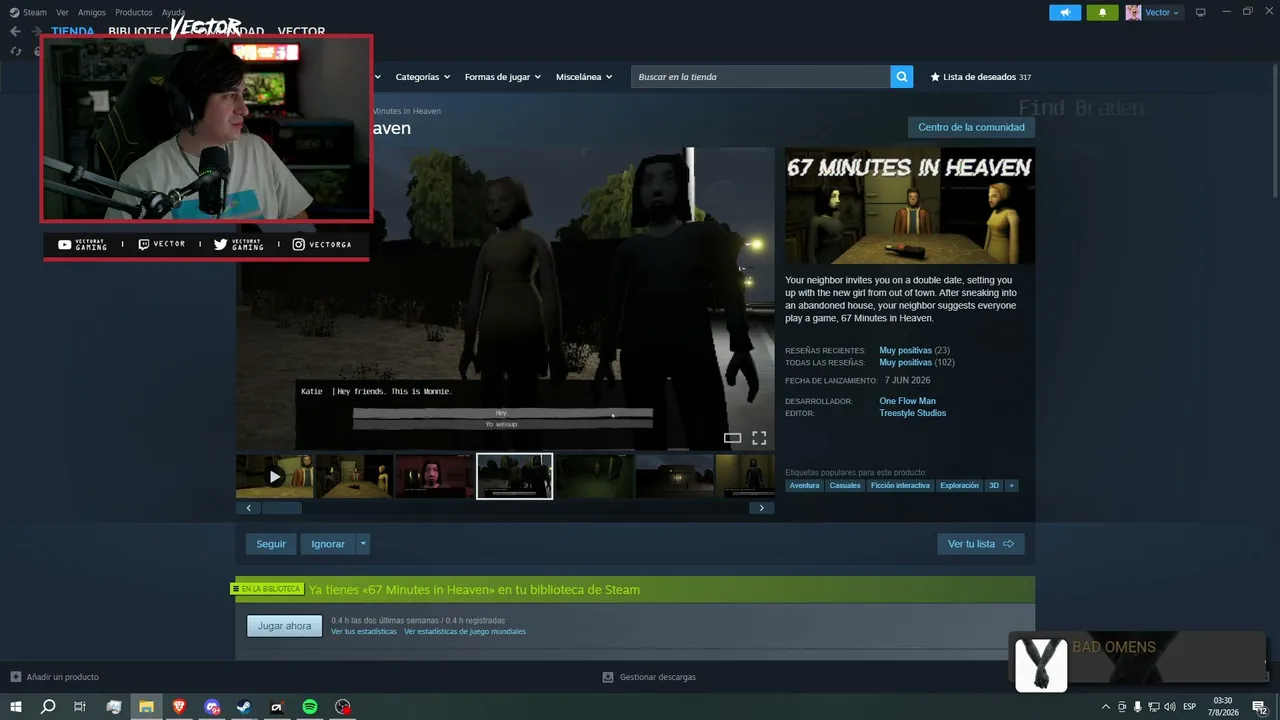Image resolution: width=1280 pixels, height=720 pixels.
Task: Select the night house exterior thumbnail
Action: 674,477
